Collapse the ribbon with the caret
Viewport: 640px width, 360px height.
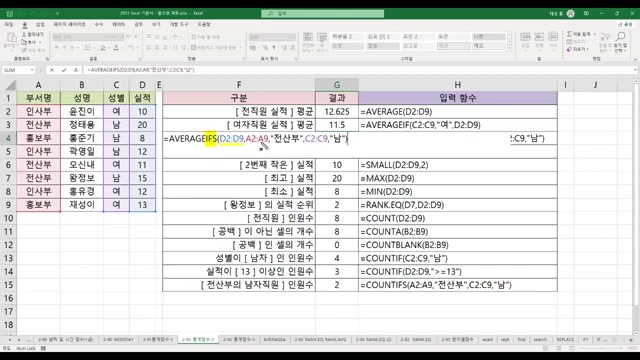coord(635,60)
